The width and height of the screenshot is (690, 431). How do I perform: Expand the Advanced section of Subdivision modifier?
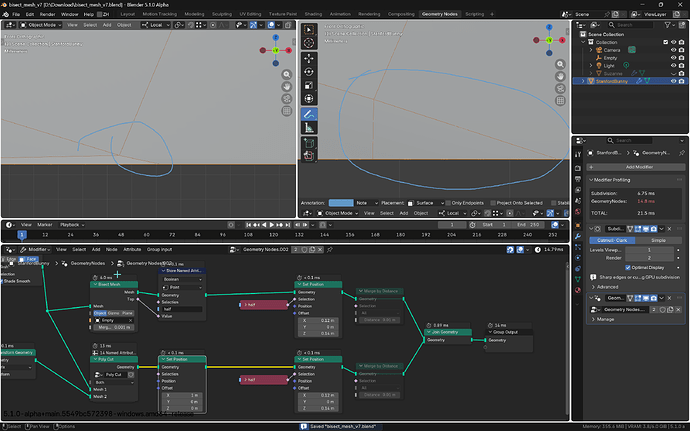pyautogui.click(x=594, y=287)
